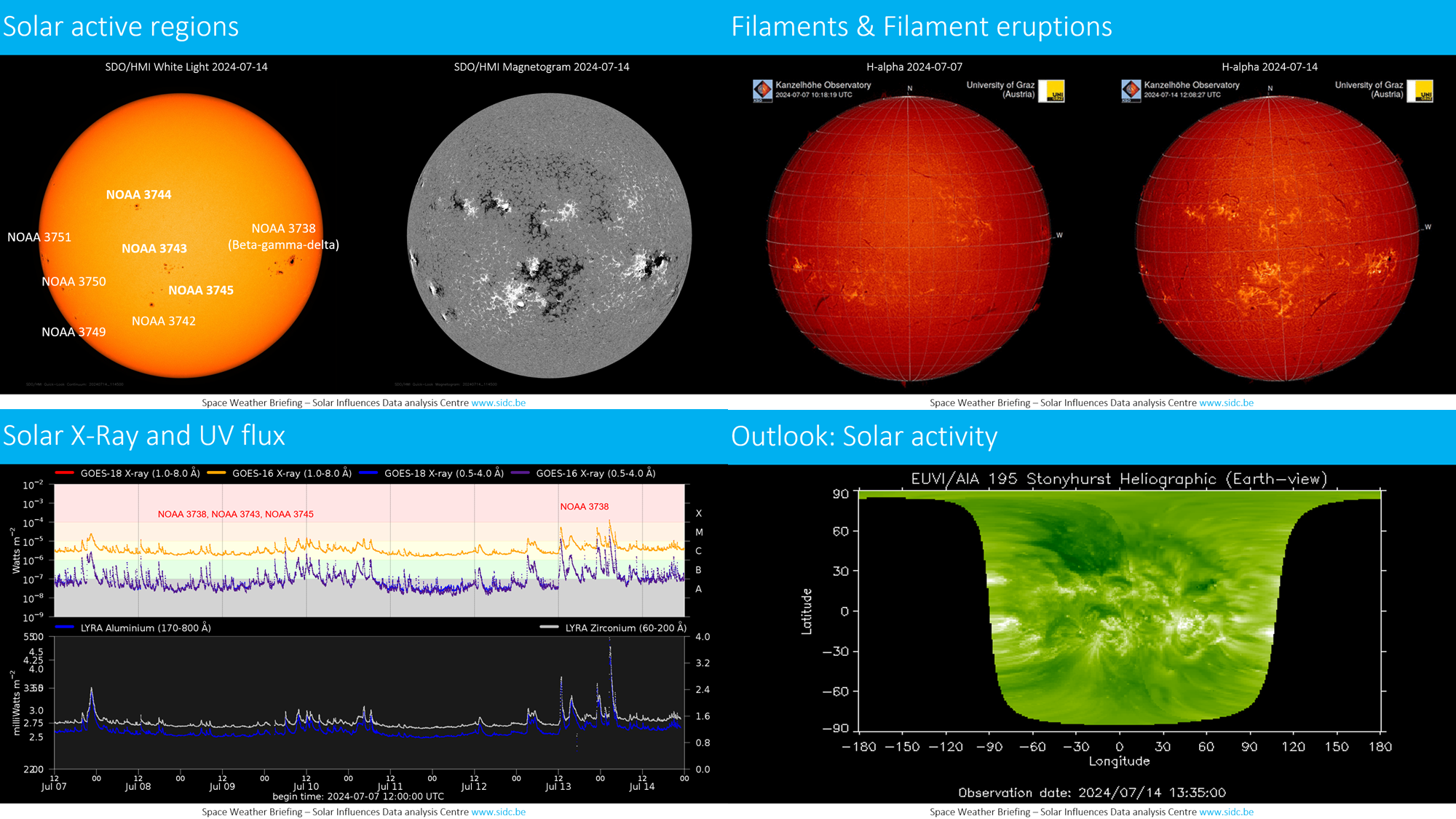The image size is (1456, 819).
Task: Click the Kanzelhöhe Observatory logo on the 07-14 image
Action: (1131, 90)
